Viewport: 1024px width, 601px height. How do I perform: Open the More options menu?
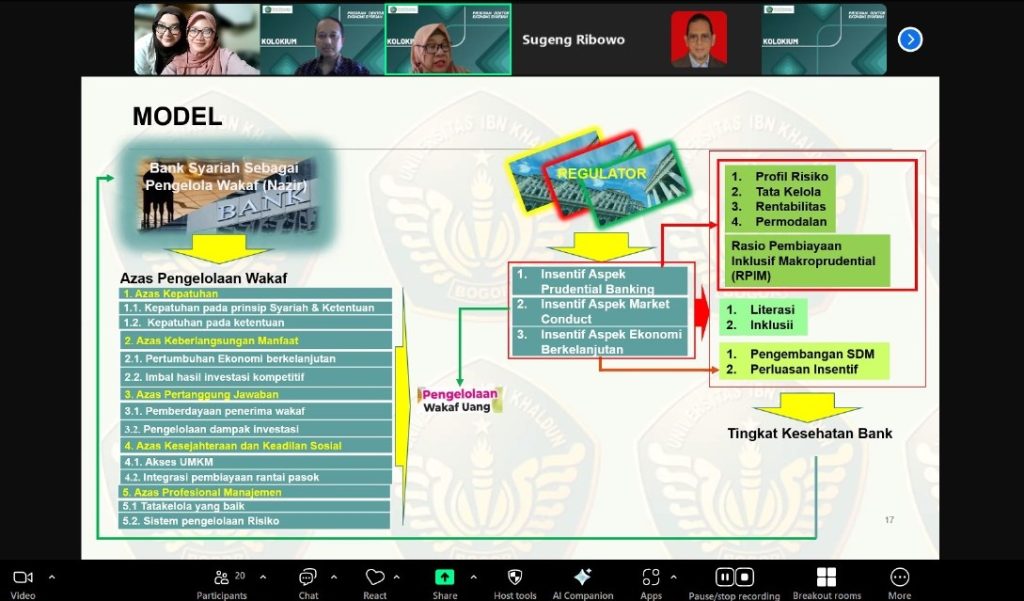click(x=899, y=578)
